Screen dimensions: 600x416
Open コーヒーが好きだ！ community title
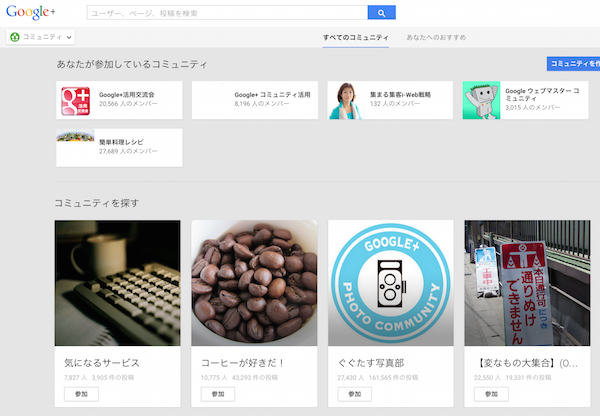tap(243, 363)
